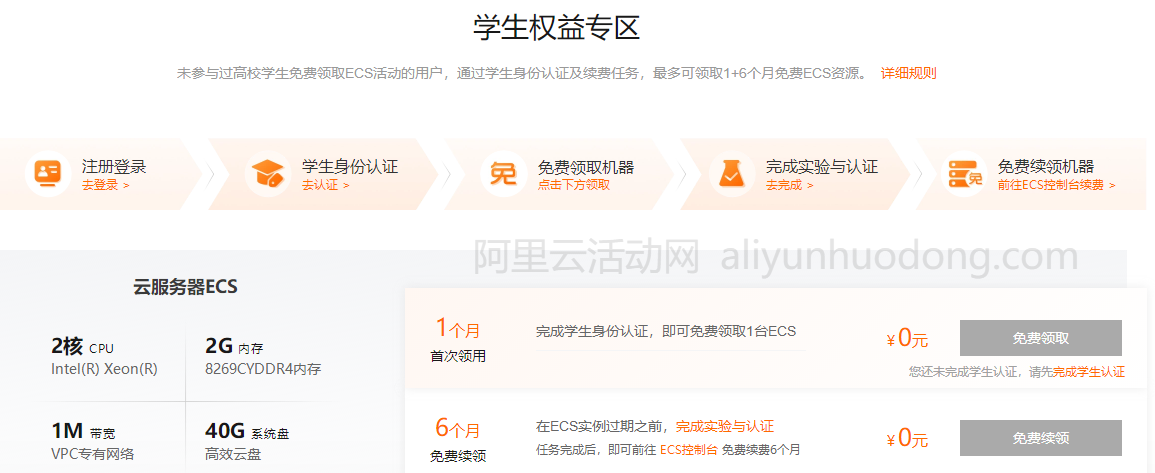Select the 注册登录 step label
1155x473 pixels.
click(x=114, y=167)
